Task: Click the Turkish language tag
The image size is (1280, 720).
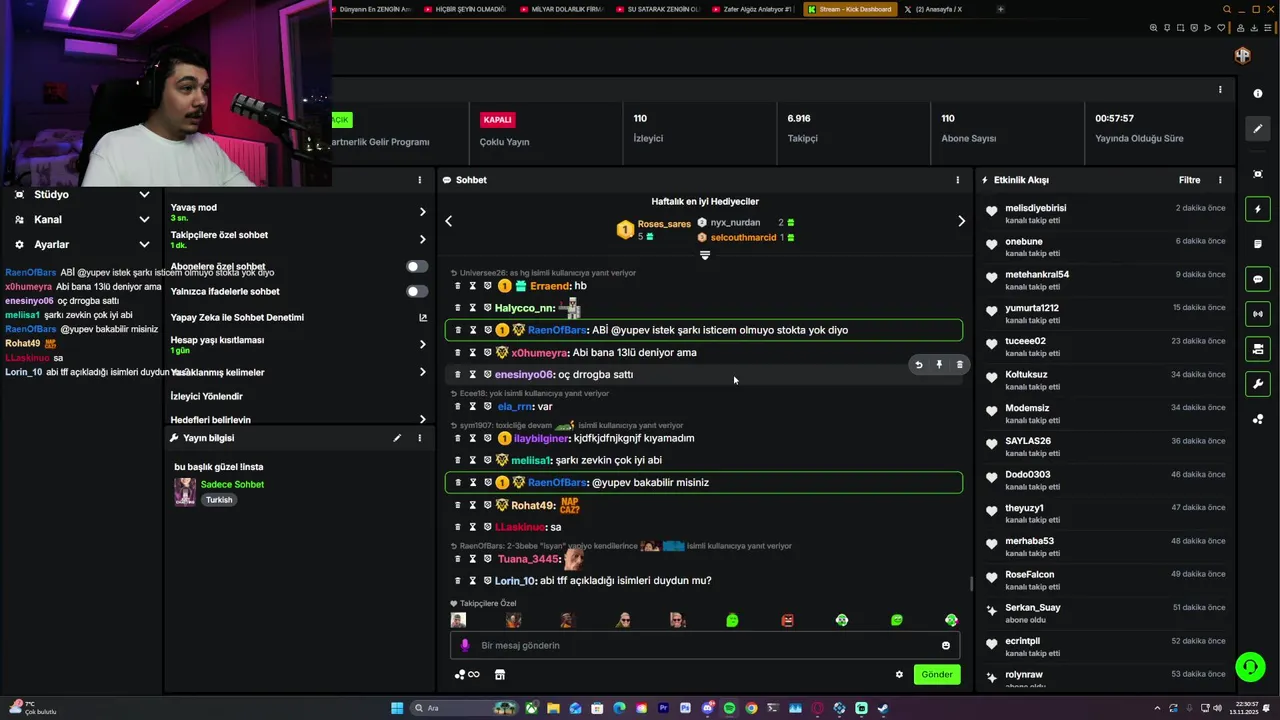Action: click(219, 500)
